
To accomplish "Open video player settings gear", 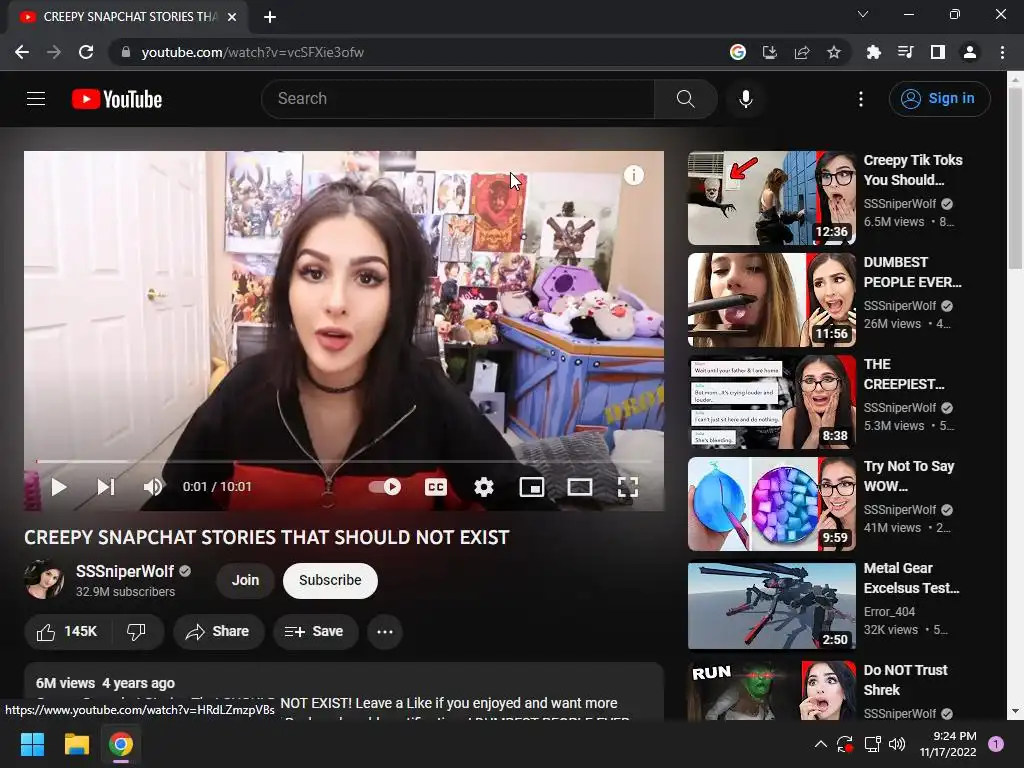I will click(483, 487).
